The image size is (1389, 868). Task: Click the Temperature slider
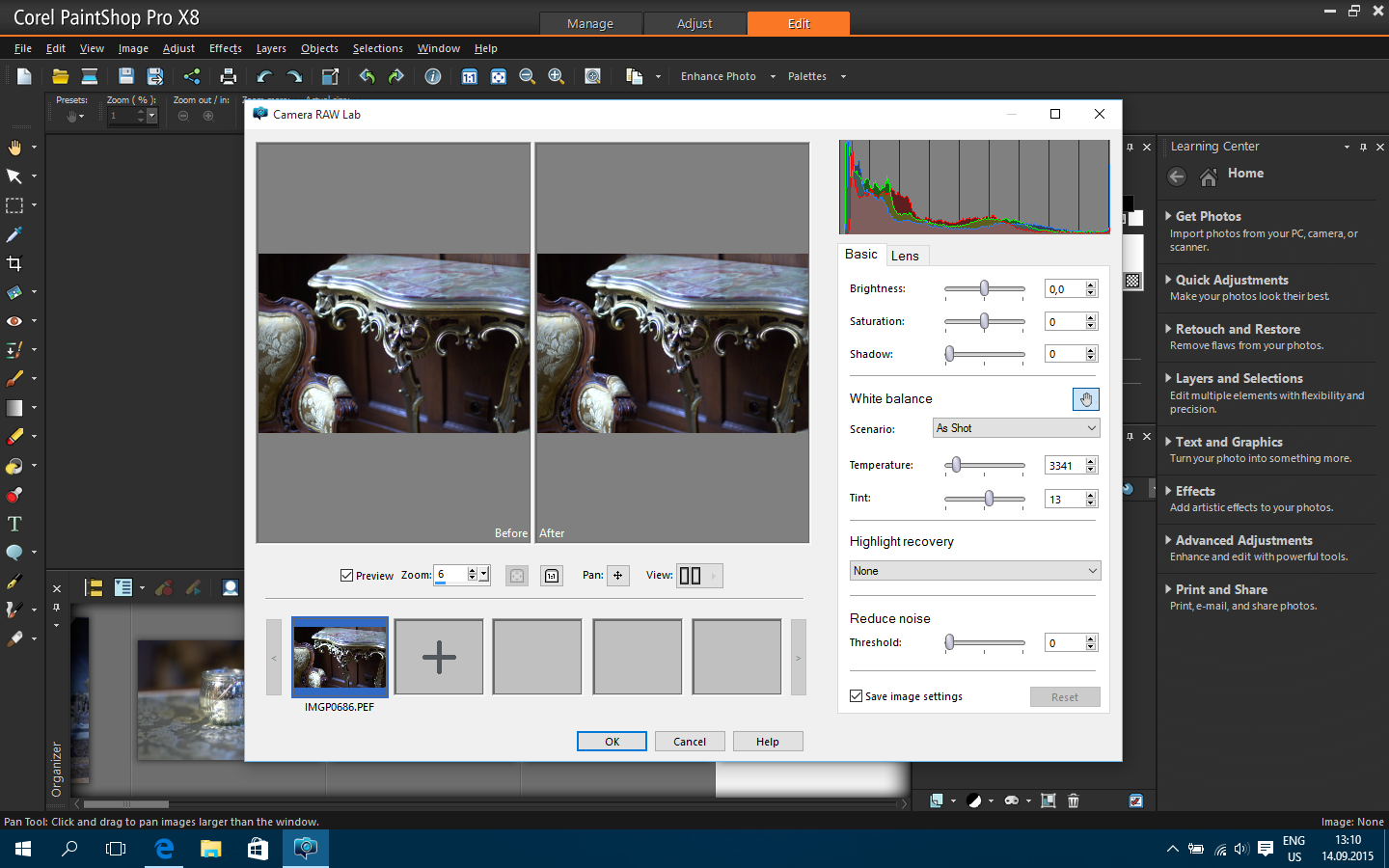(984, 466)
